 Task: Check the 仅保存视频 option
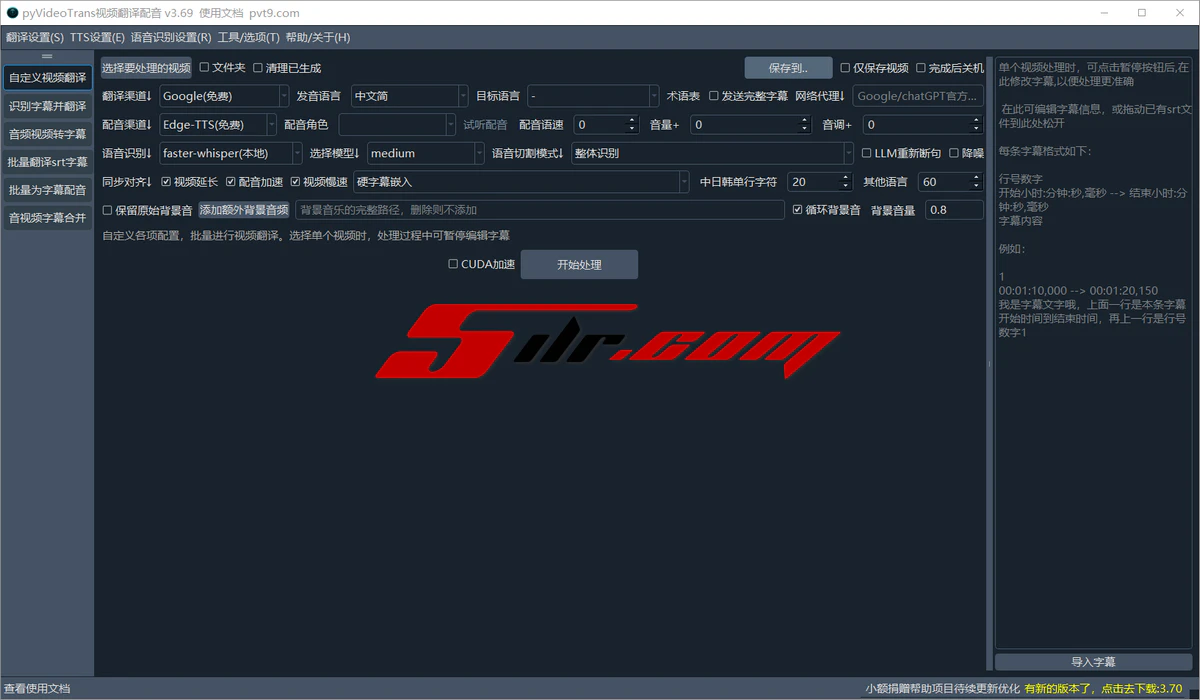coord(874,68)
